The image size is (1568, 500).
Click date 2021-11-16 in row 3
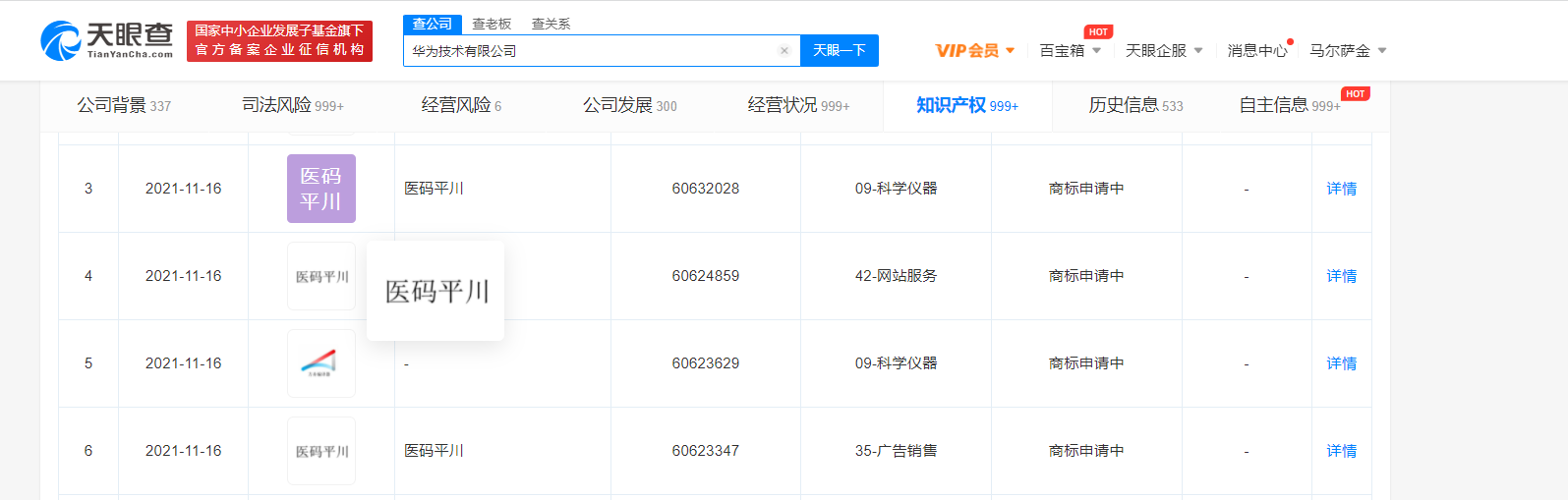pos(183,189)
